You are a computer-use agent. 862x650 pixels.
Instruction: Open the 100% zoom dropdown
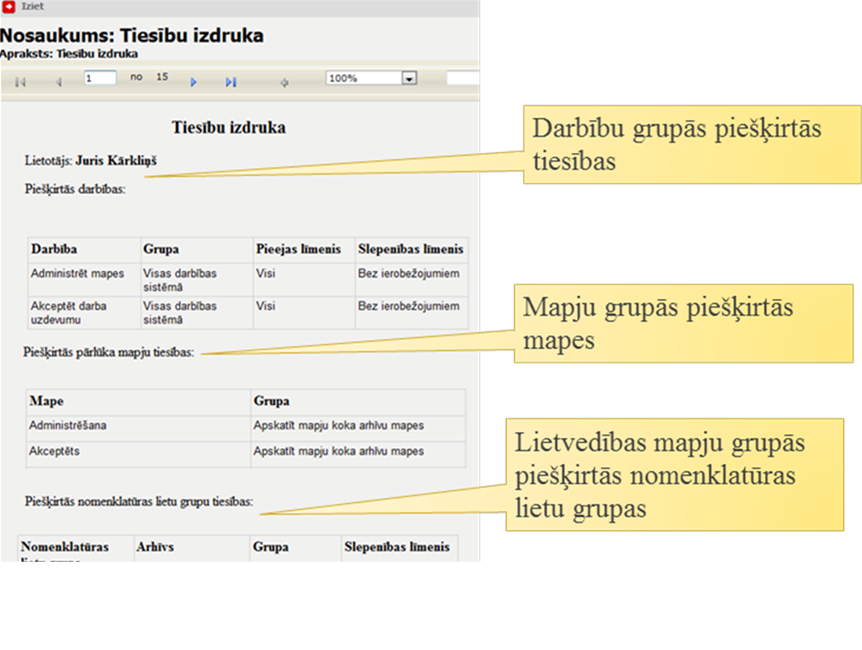coord(408,78)
